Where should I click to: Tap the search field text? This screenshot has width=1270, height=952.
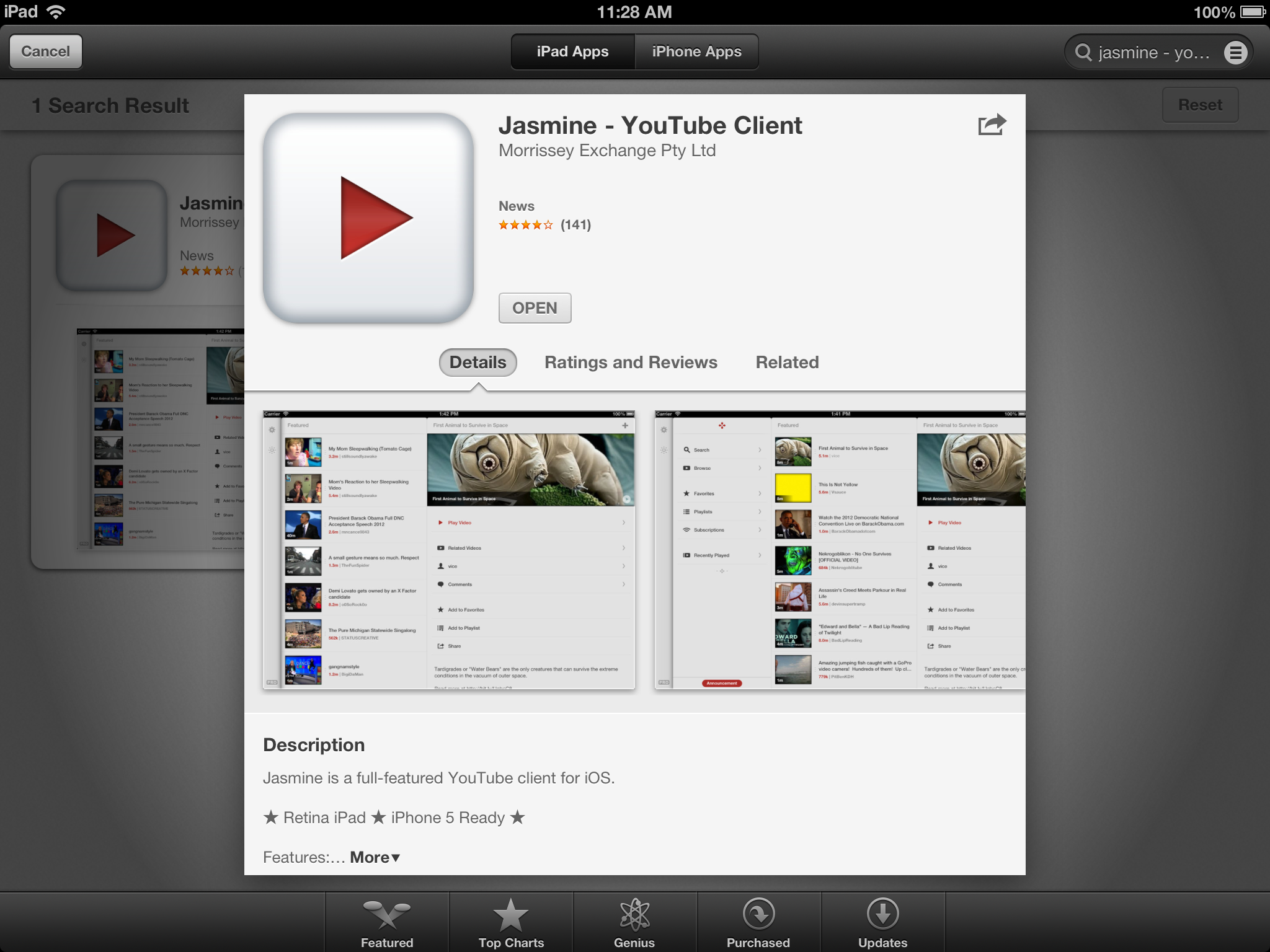(x=1154, y=53)
